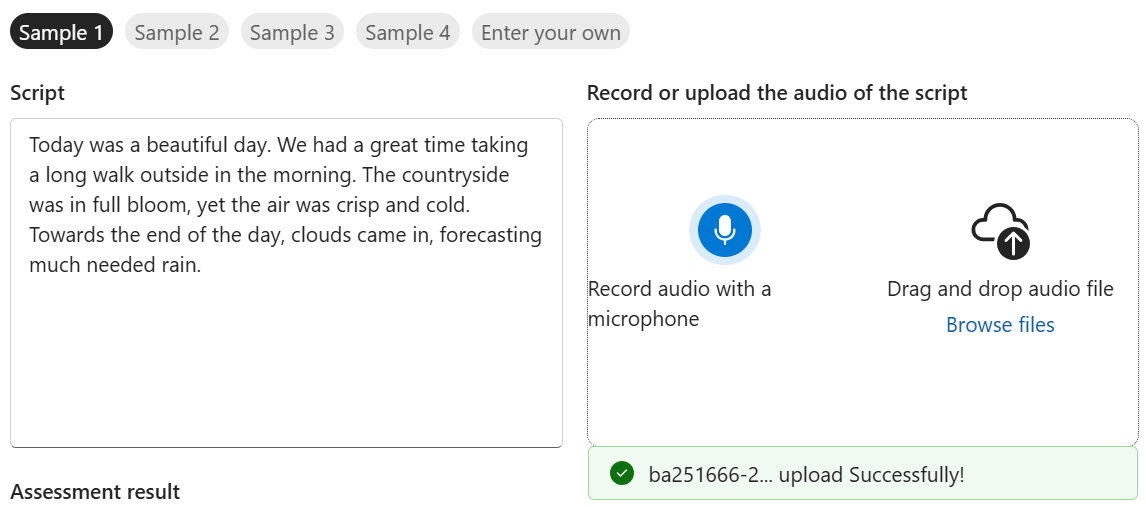This screenshot has width=1146, height=507.
Task: Place cursor on the word "Today" in script
Action: pos(56,145)
